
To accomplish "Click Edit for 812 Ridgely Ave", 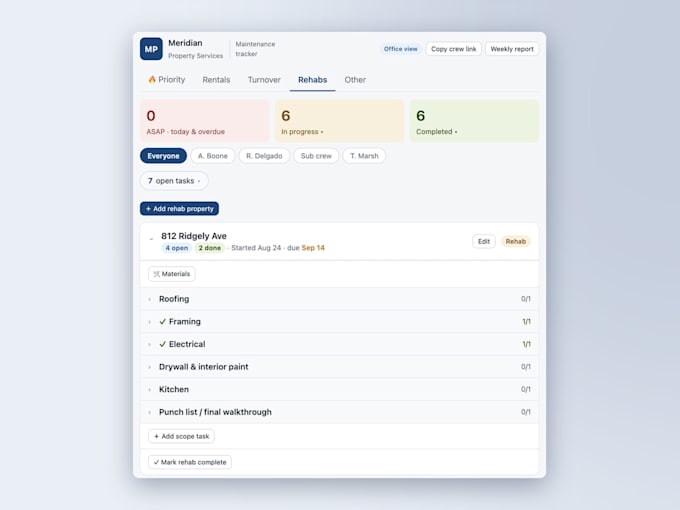I will click(x=484, y=242).
